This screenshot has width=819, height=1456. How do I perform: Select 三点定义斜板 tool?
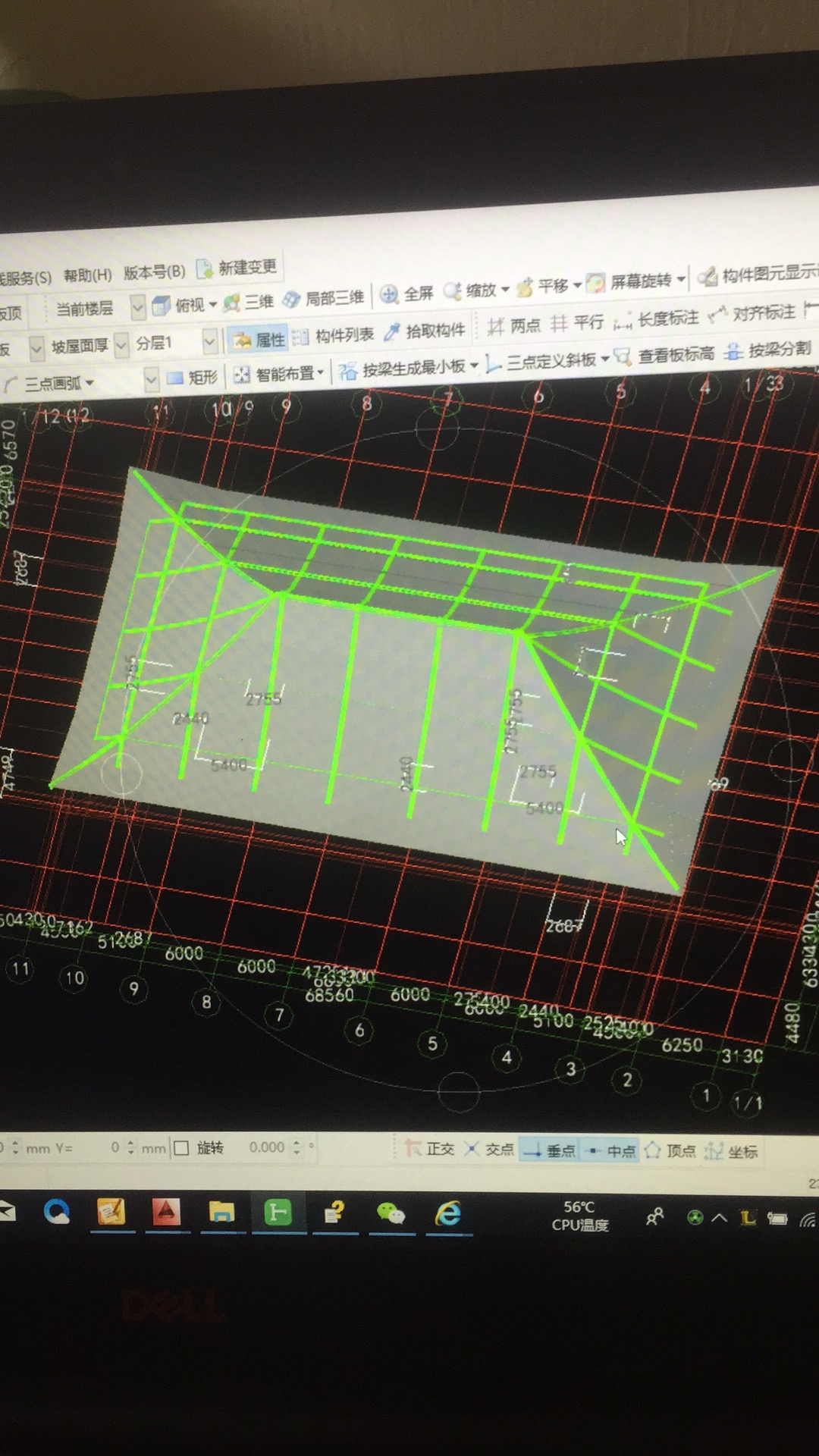point(541,362)
